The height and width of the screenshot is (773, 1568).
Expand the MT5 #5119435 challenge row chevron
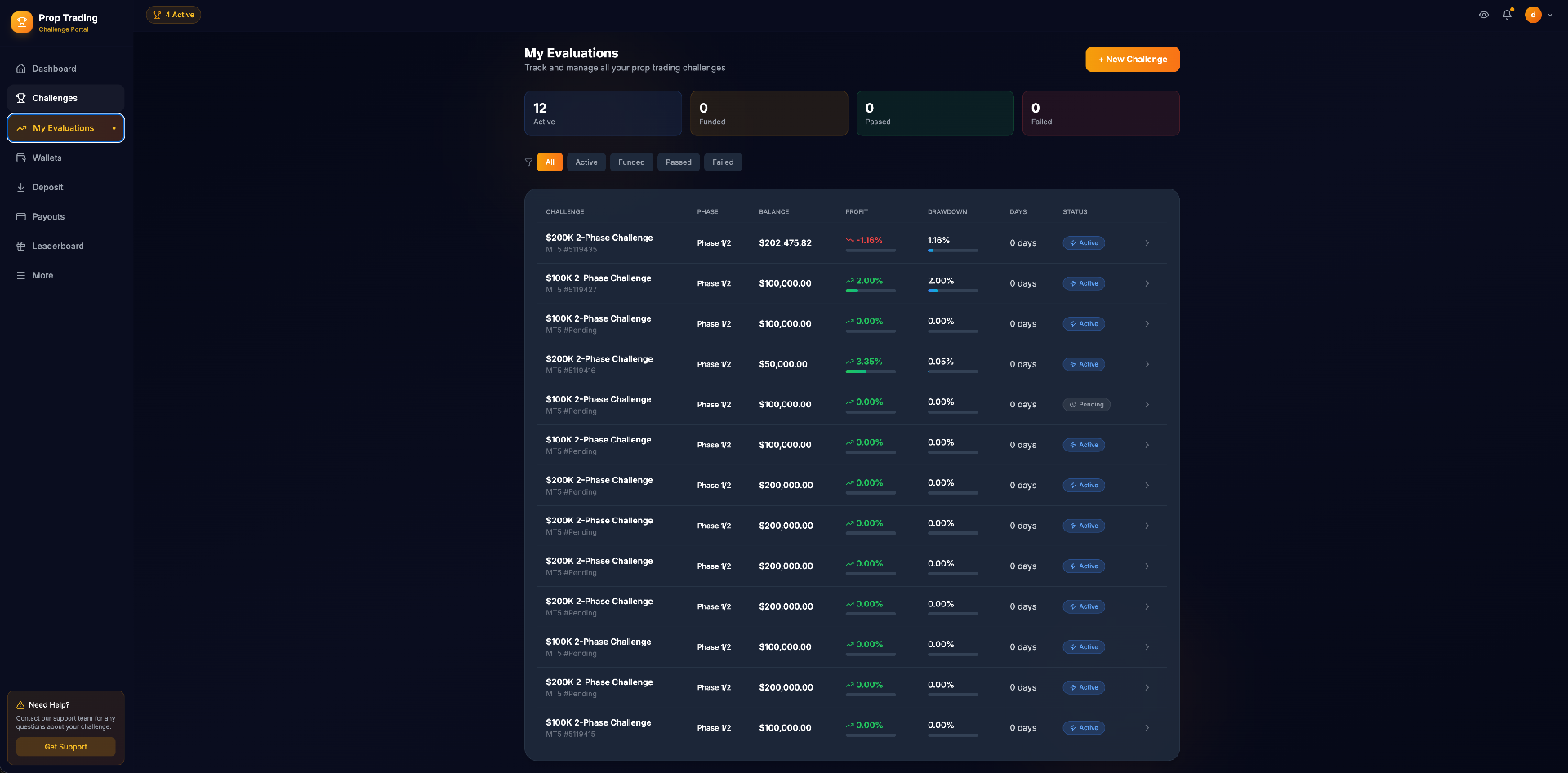pos(1147,243)
